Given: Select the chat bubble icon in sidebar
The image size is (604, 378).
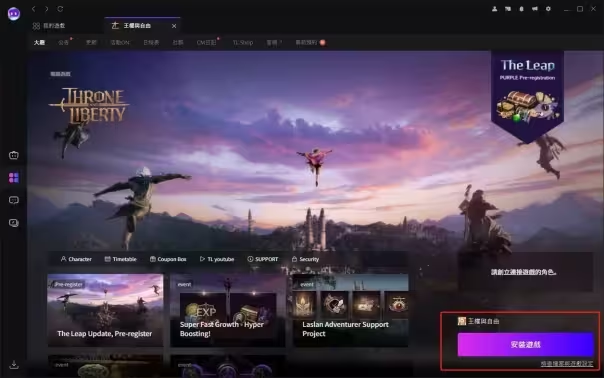Looking at the screenshot, I should pyautogui.click(x=14, y=200).
